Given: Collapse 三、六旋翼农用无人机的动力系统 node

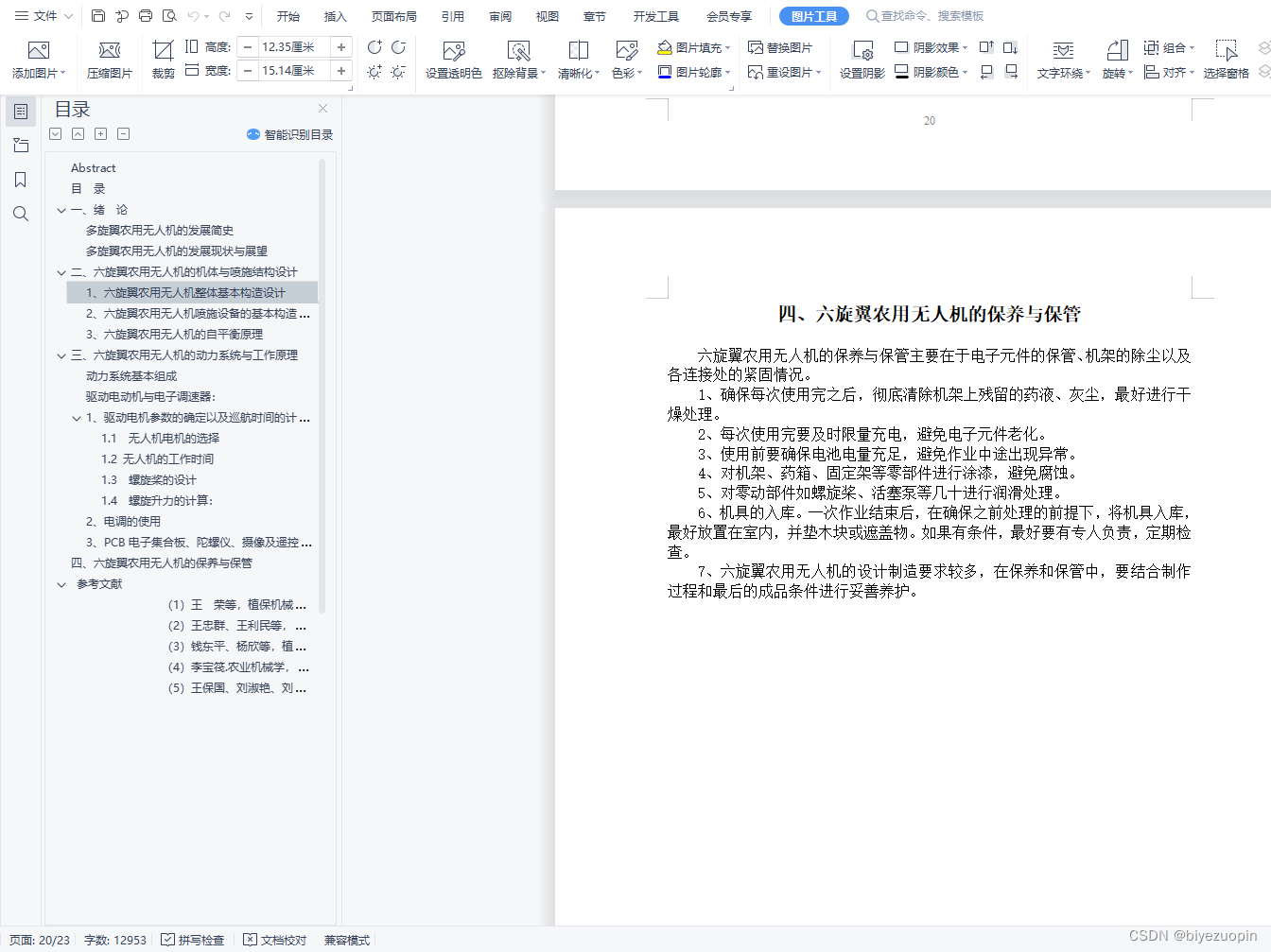Looking at the screenshot, I should point(61,356).
